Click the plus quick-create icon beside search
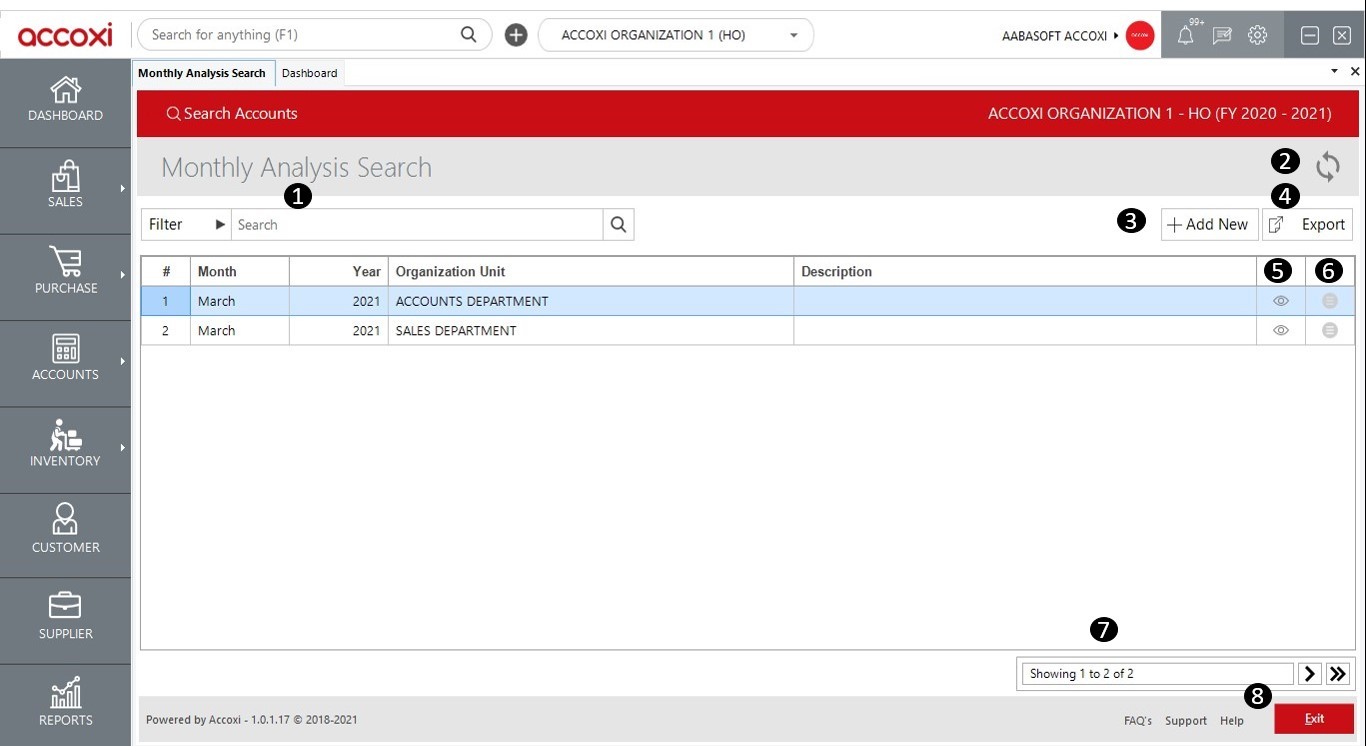Viewport: 1366px width, 746px height. coord(515,34)
